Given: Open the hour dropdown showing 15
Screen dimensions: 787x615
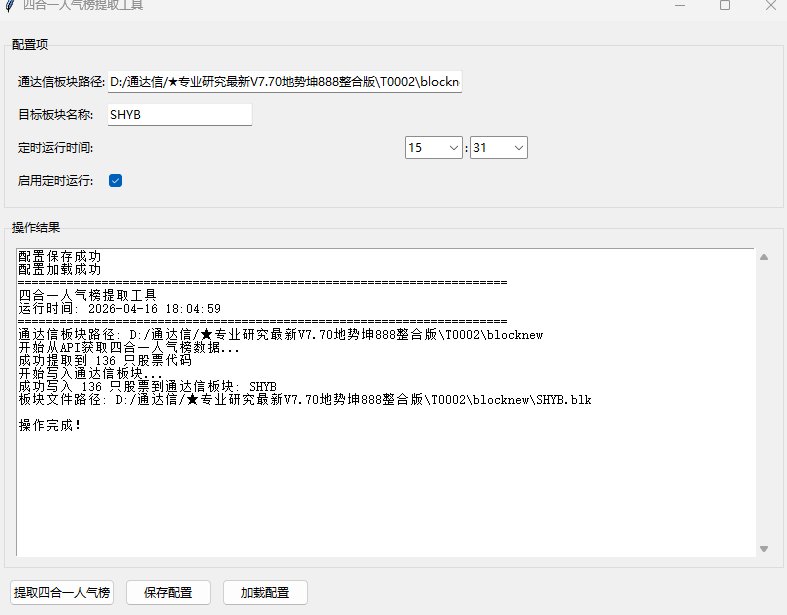Looking at the screenshot, I should 434,148.
